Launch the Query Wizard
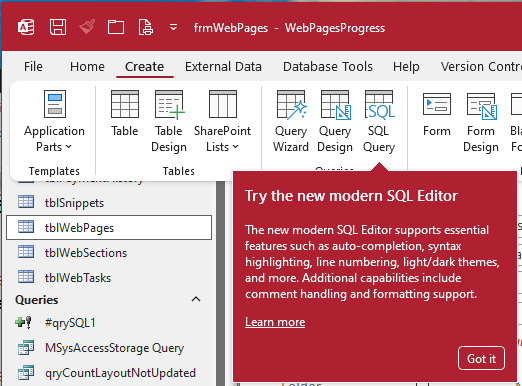This screenshot has width=522, height=386. (291, 122)
